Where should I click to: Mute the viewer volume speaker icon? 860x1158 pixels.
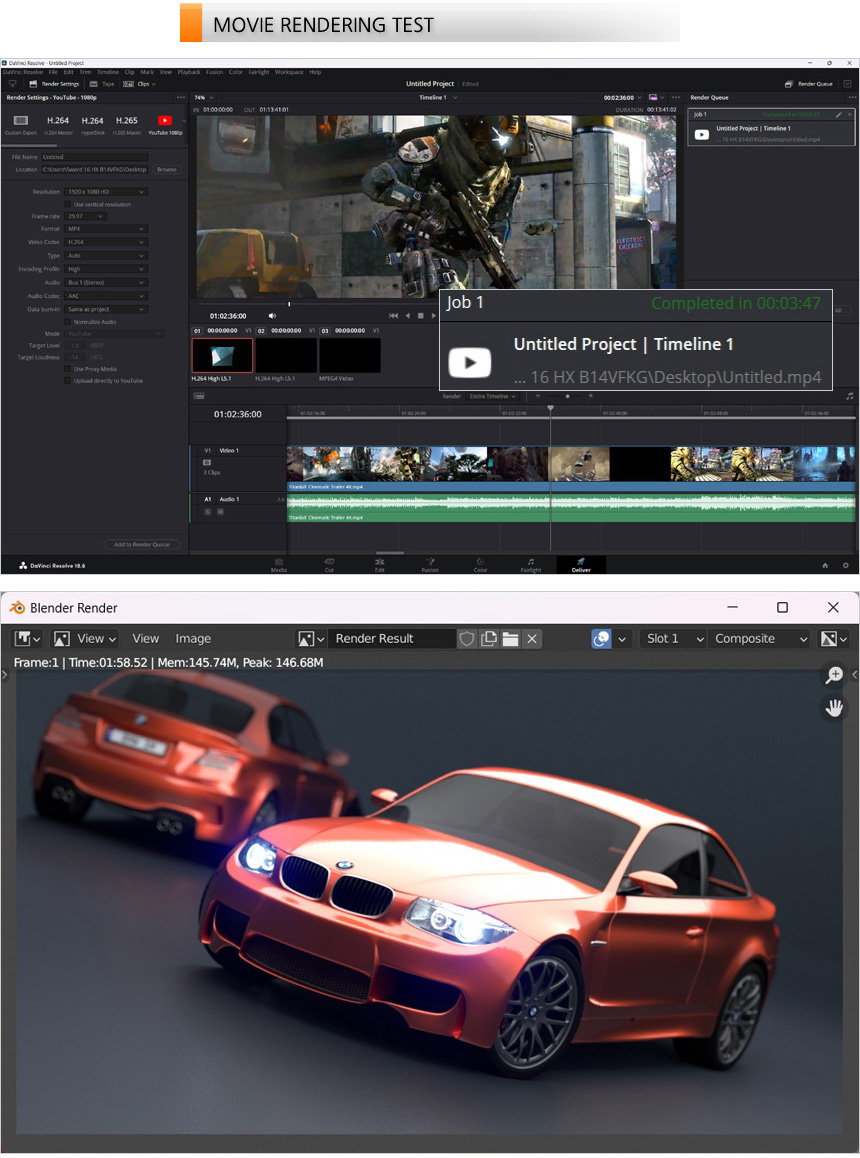272,315
